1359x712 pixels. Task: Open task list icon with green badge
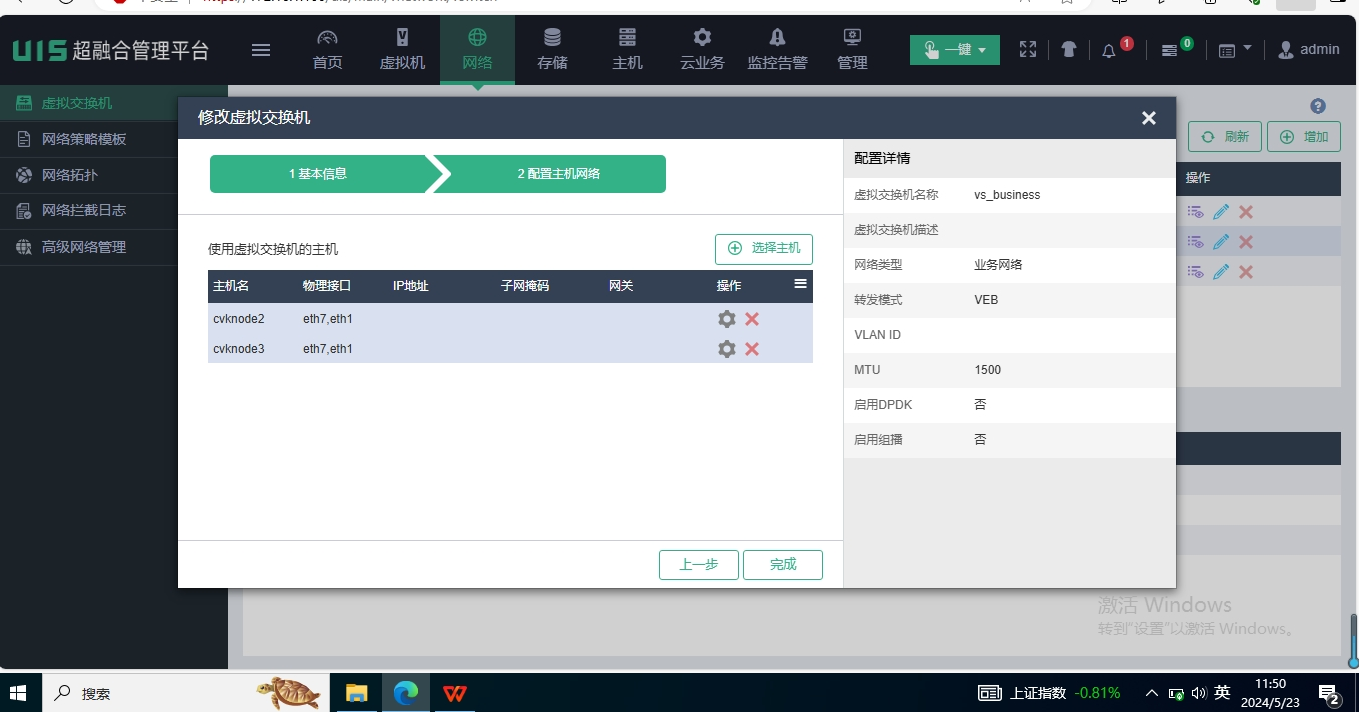point(1169,50)
